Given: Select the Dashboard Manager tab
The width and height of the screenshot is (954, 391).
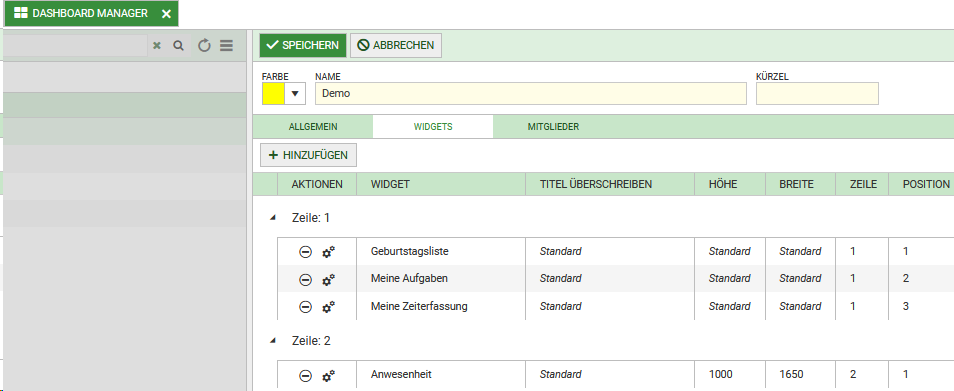Looking at the screenshot, I should [x=91, y=13].
